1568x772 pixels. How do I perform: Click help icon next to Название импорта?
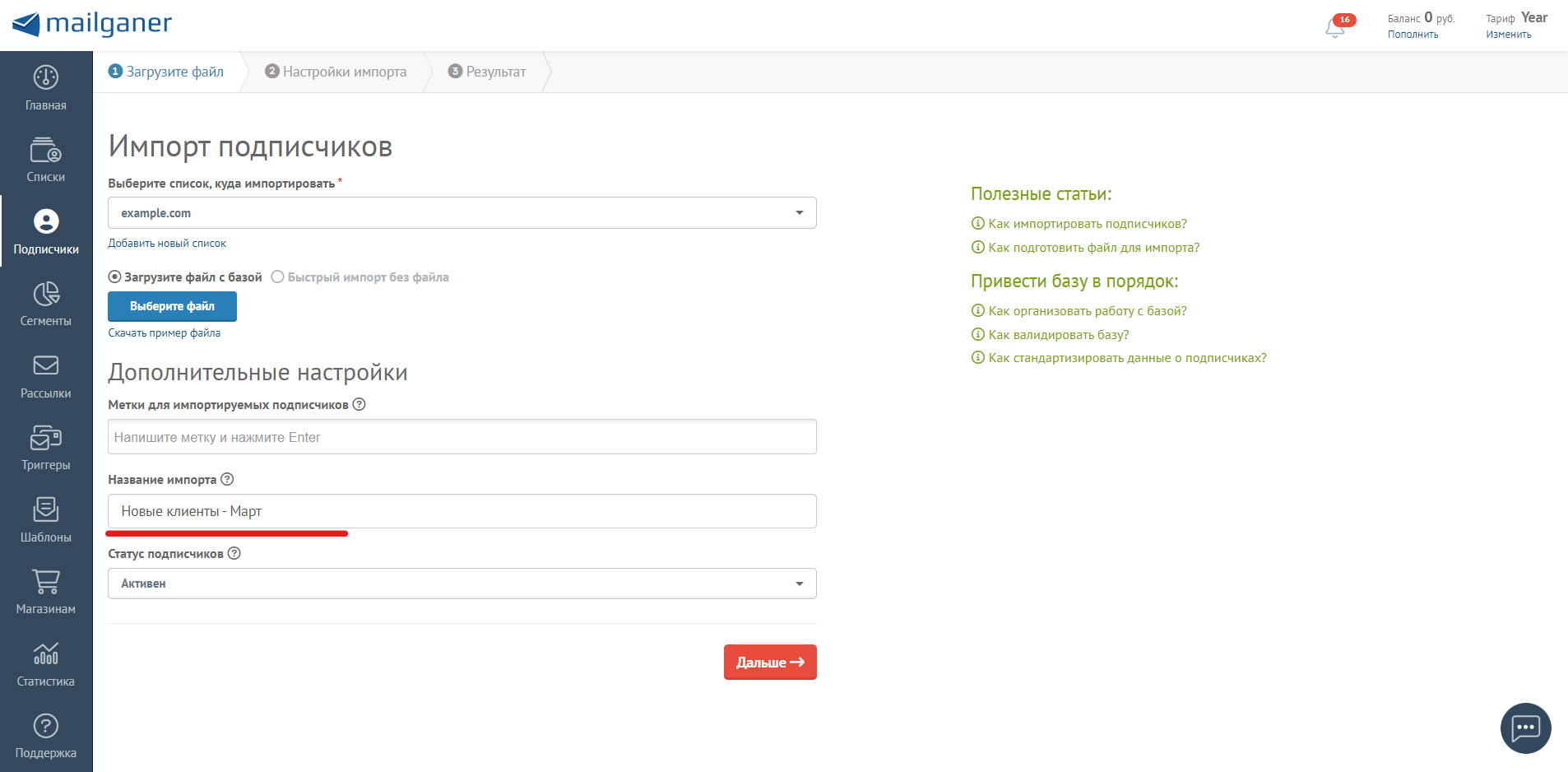click(228, 479)
